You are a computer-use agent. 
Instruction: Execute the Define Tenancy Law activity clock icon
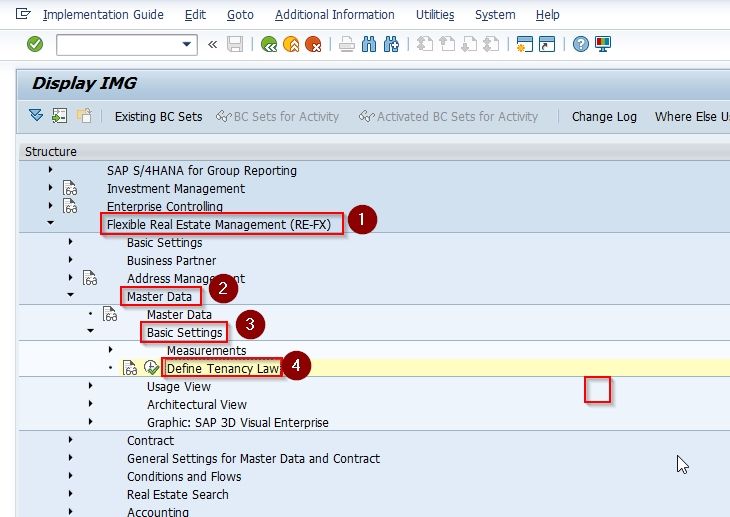click(x=151, y=367)
